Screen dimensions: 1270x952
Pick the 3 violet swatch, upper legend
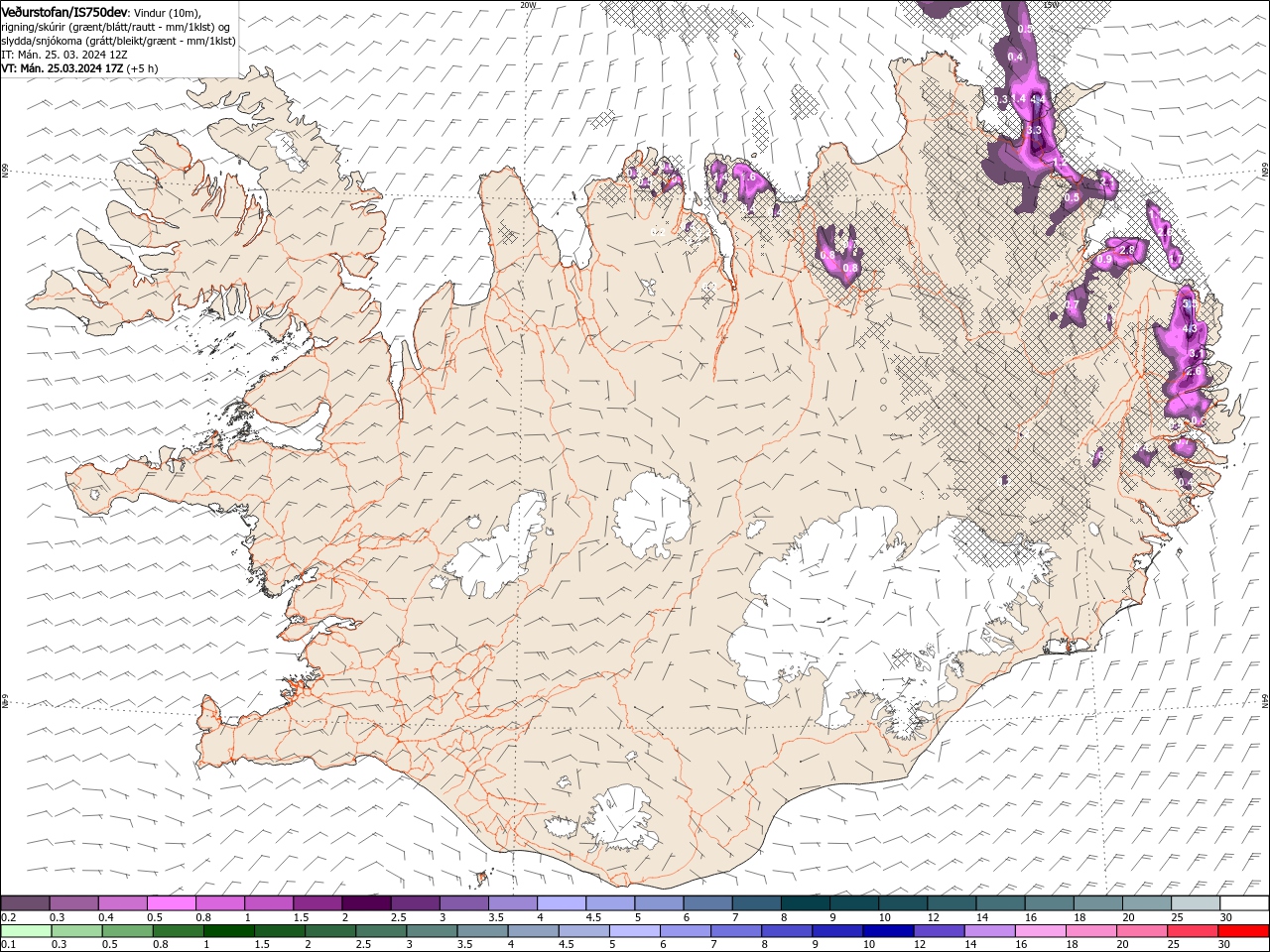pyautogui.click(x=463, y=903)
